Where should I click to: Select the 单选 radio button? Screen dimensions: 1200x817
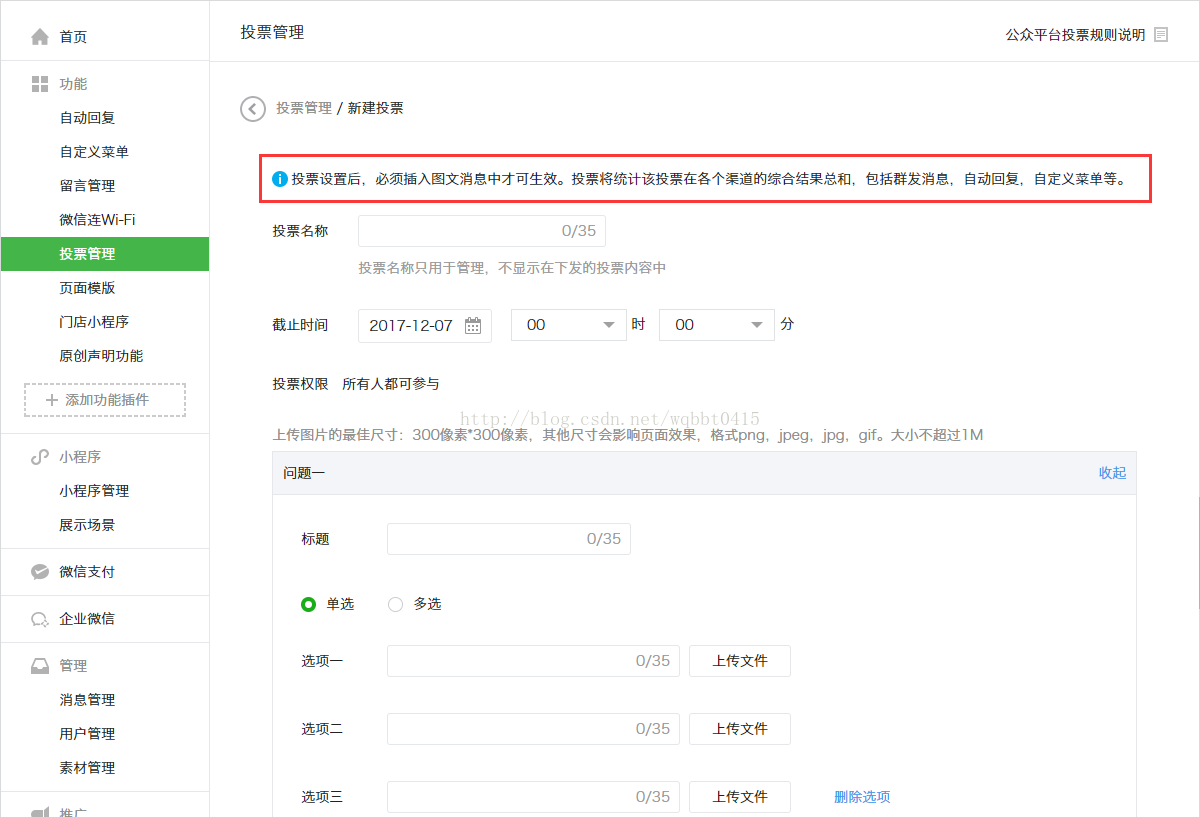click(x=309, y=604)
